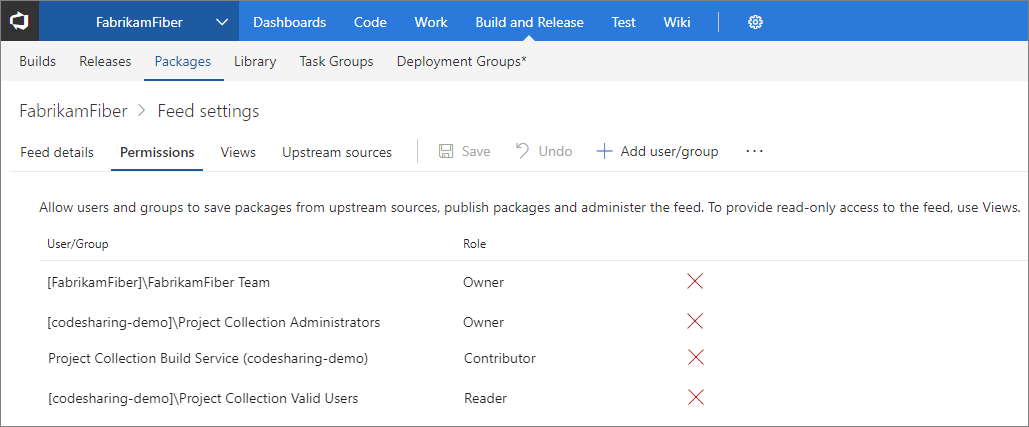Select Build and Release hub

point(530,22)
